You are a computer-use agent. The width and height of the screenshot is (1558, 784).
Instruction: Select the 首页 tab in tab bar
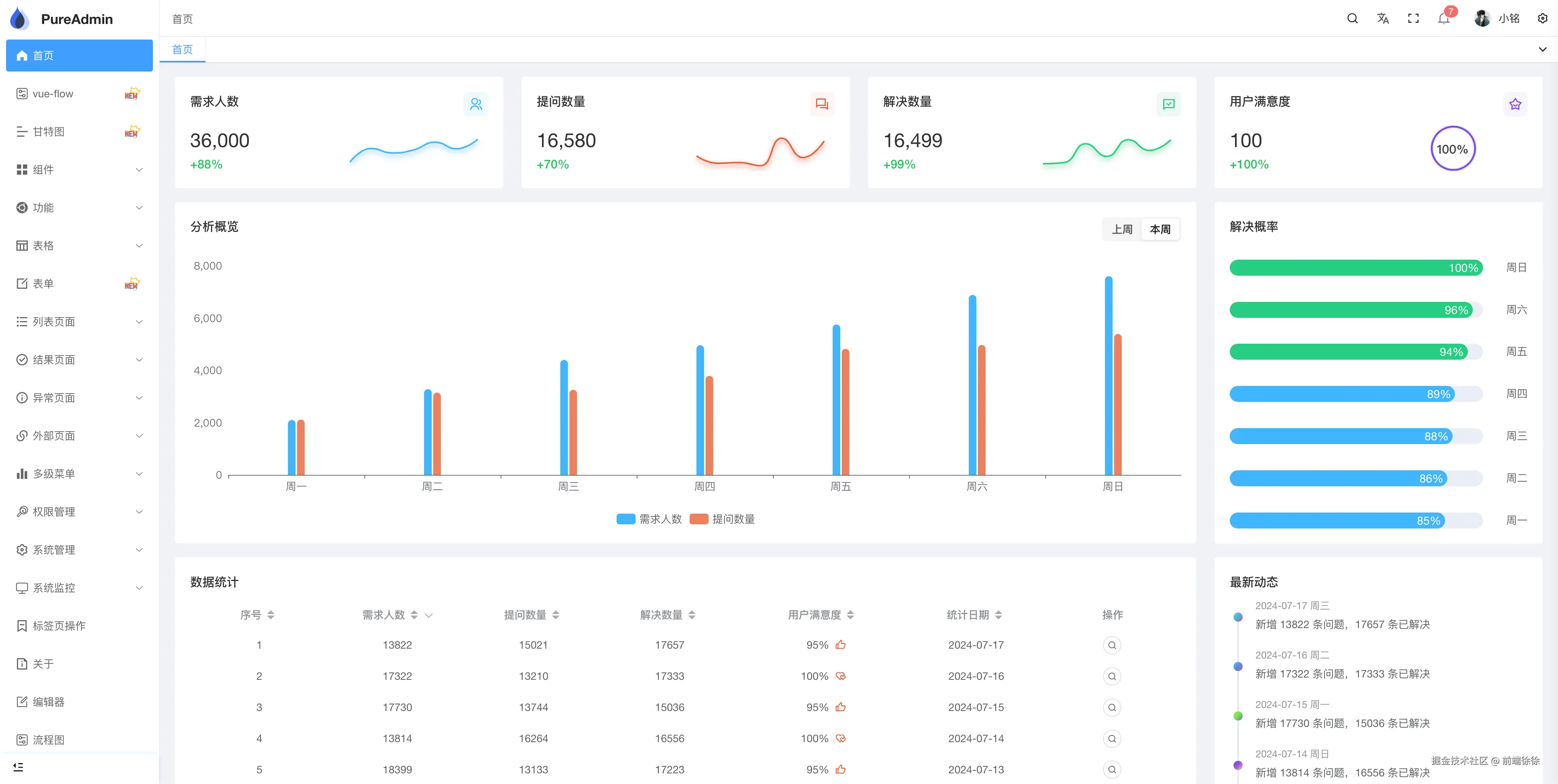182,49
